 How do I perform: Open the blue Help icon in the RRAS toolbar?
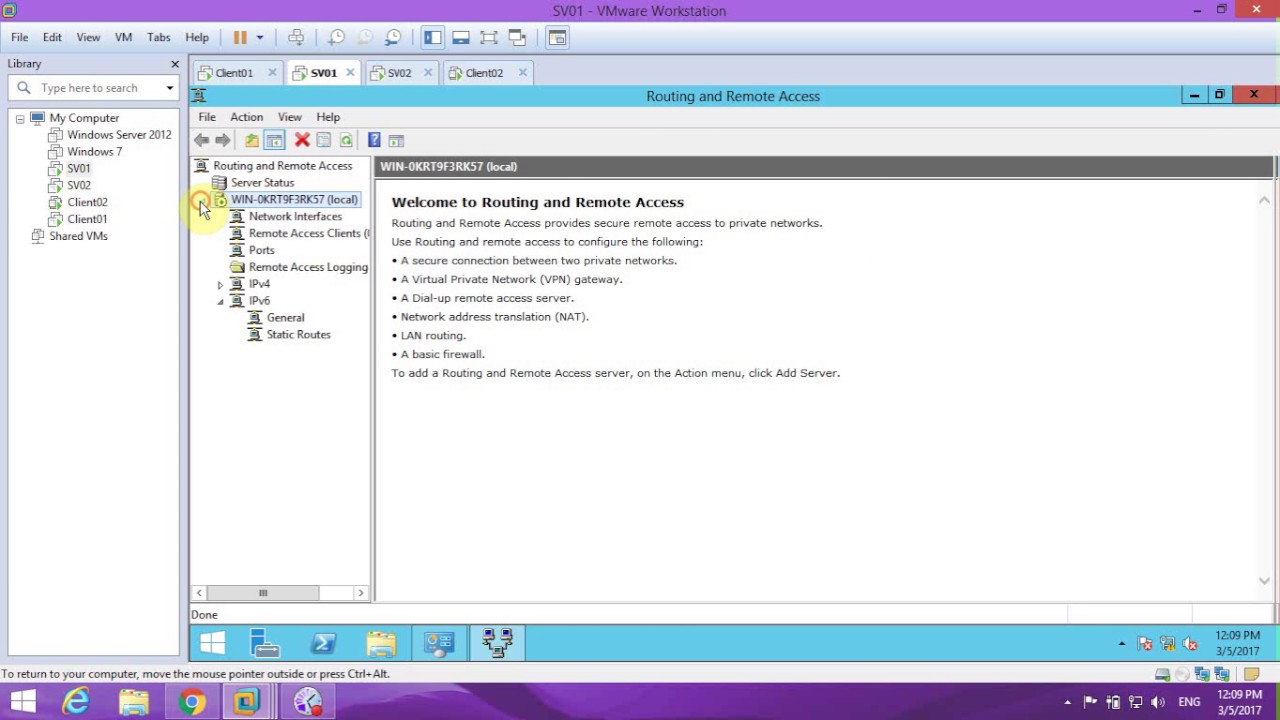[374, 140]
